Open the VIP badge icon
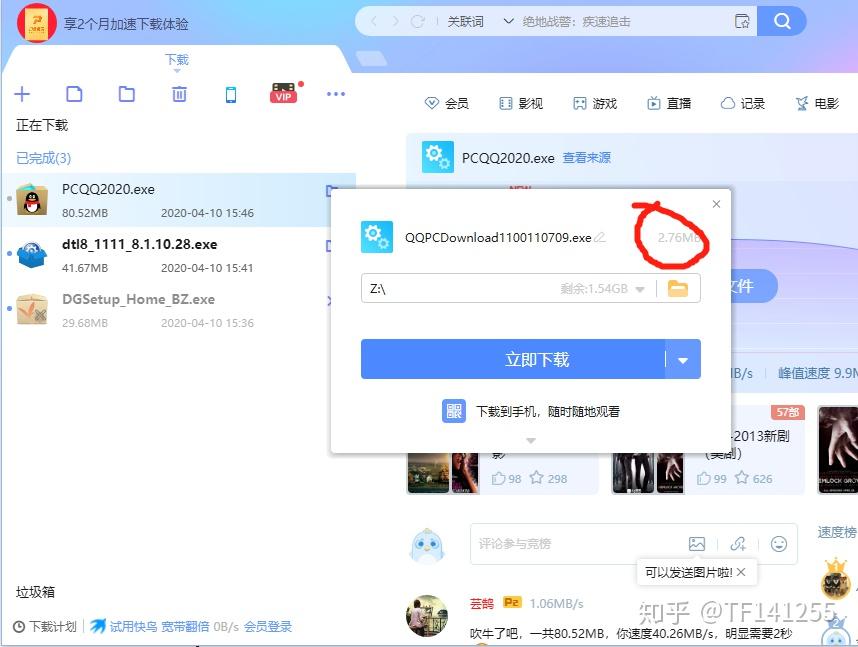Viewport: 858px width, 647px height. [283, 93]
